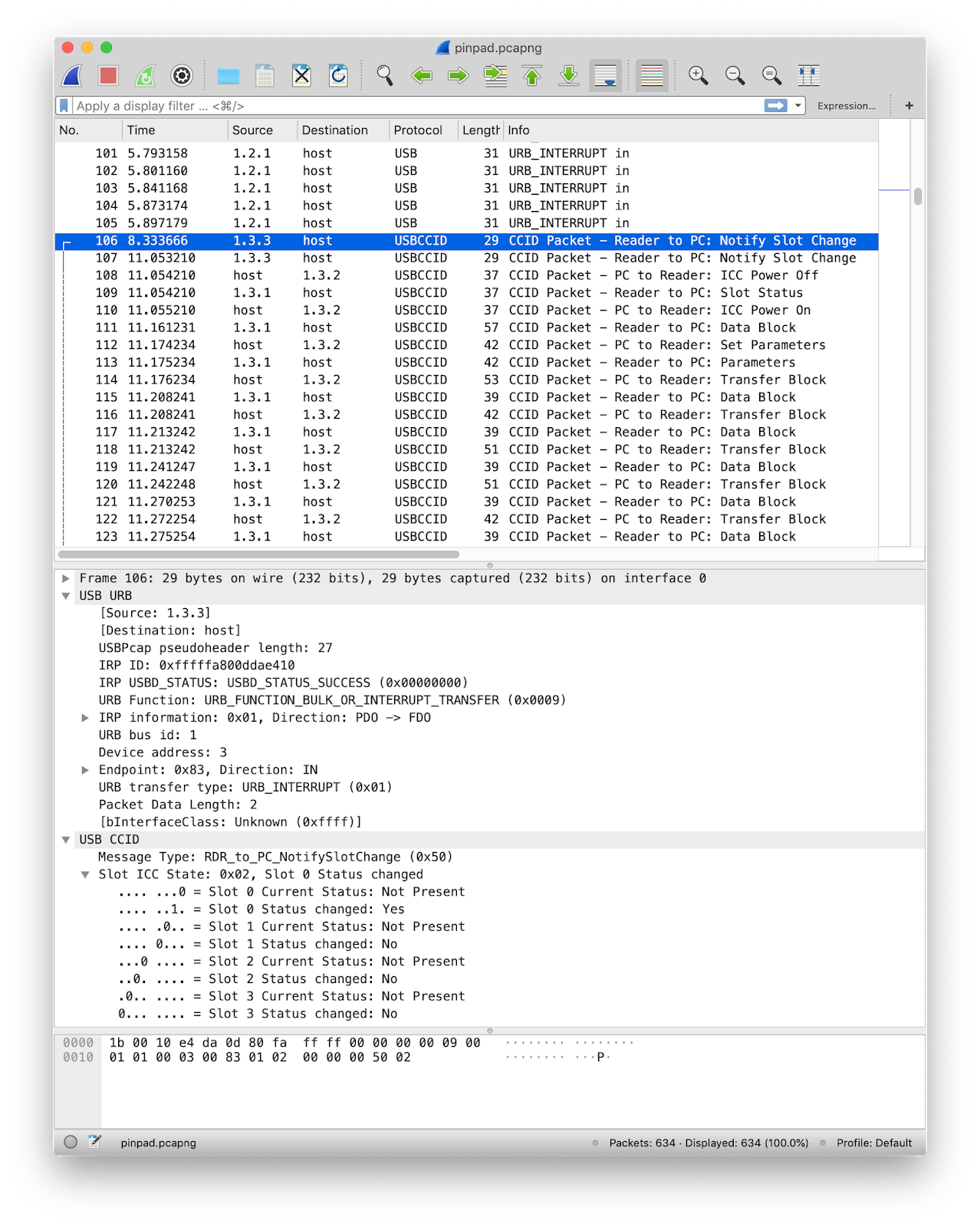This screenshot has height=1227, width=980.
Task: Select packet 101 URB_INTERRUPT in
Action: pos(466,153)
